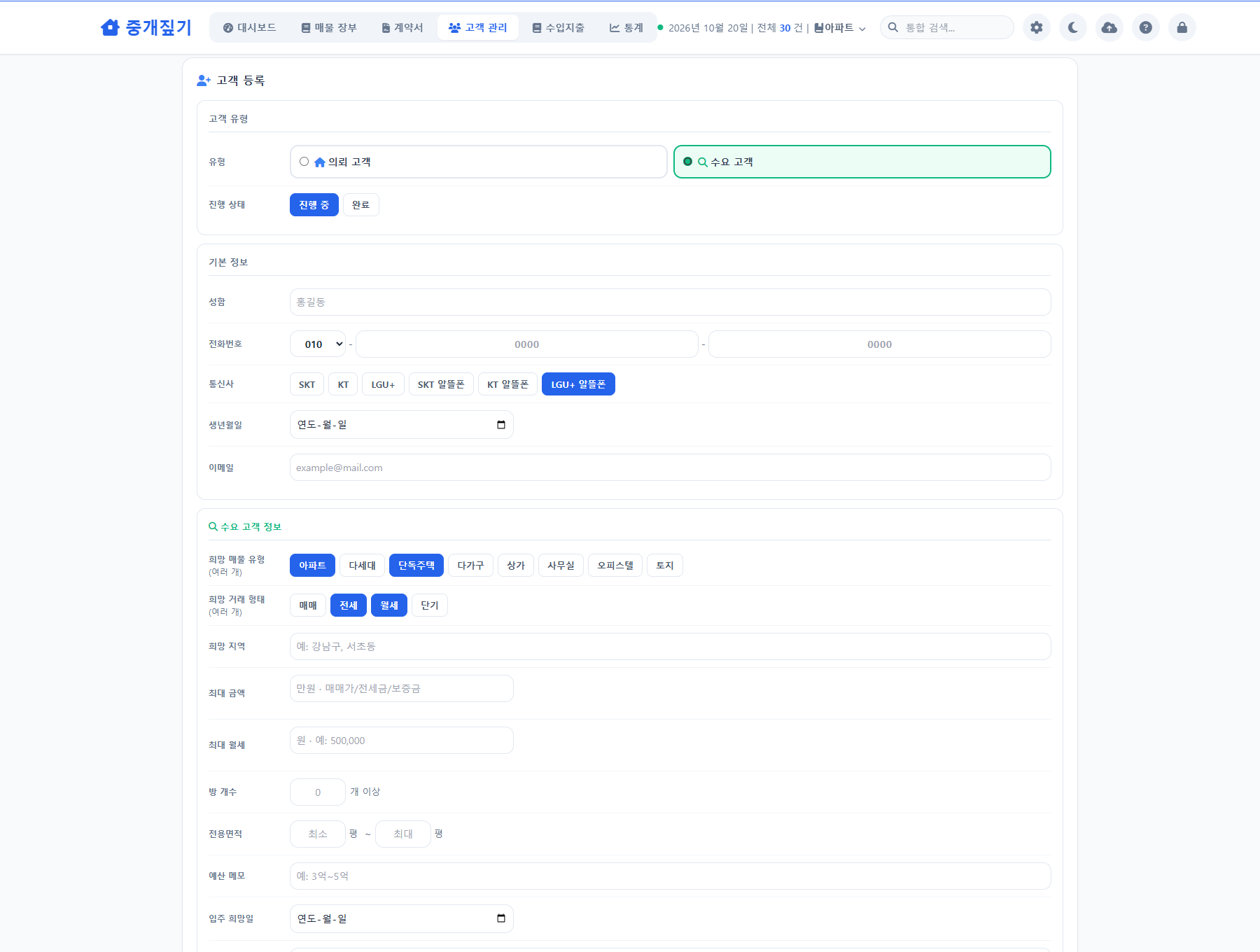Toggle 단기 transaction type
This screenshot has width=1260, height=952.
coord(430,605)
